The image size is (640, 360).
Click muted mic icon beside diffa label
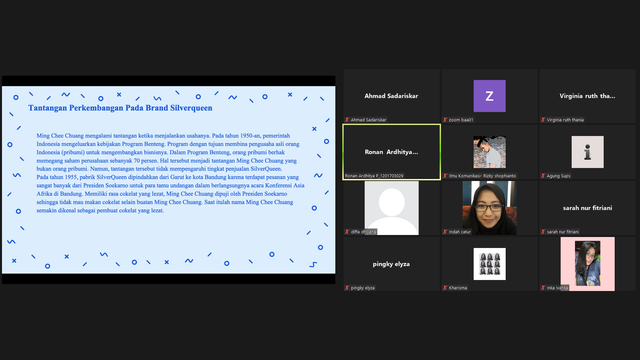pyautogui.click(x=347, y=232)
